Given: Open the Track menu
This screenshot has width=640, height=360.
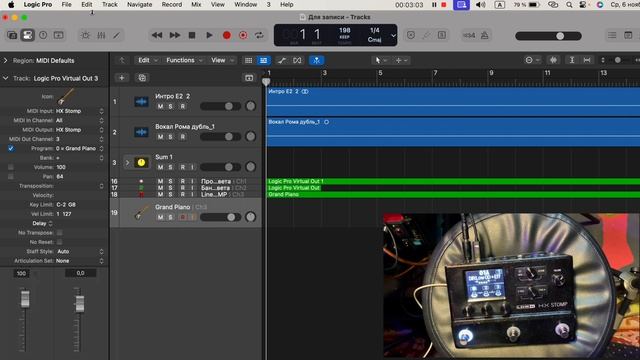Looking at the screenshot, I should 109,4.
